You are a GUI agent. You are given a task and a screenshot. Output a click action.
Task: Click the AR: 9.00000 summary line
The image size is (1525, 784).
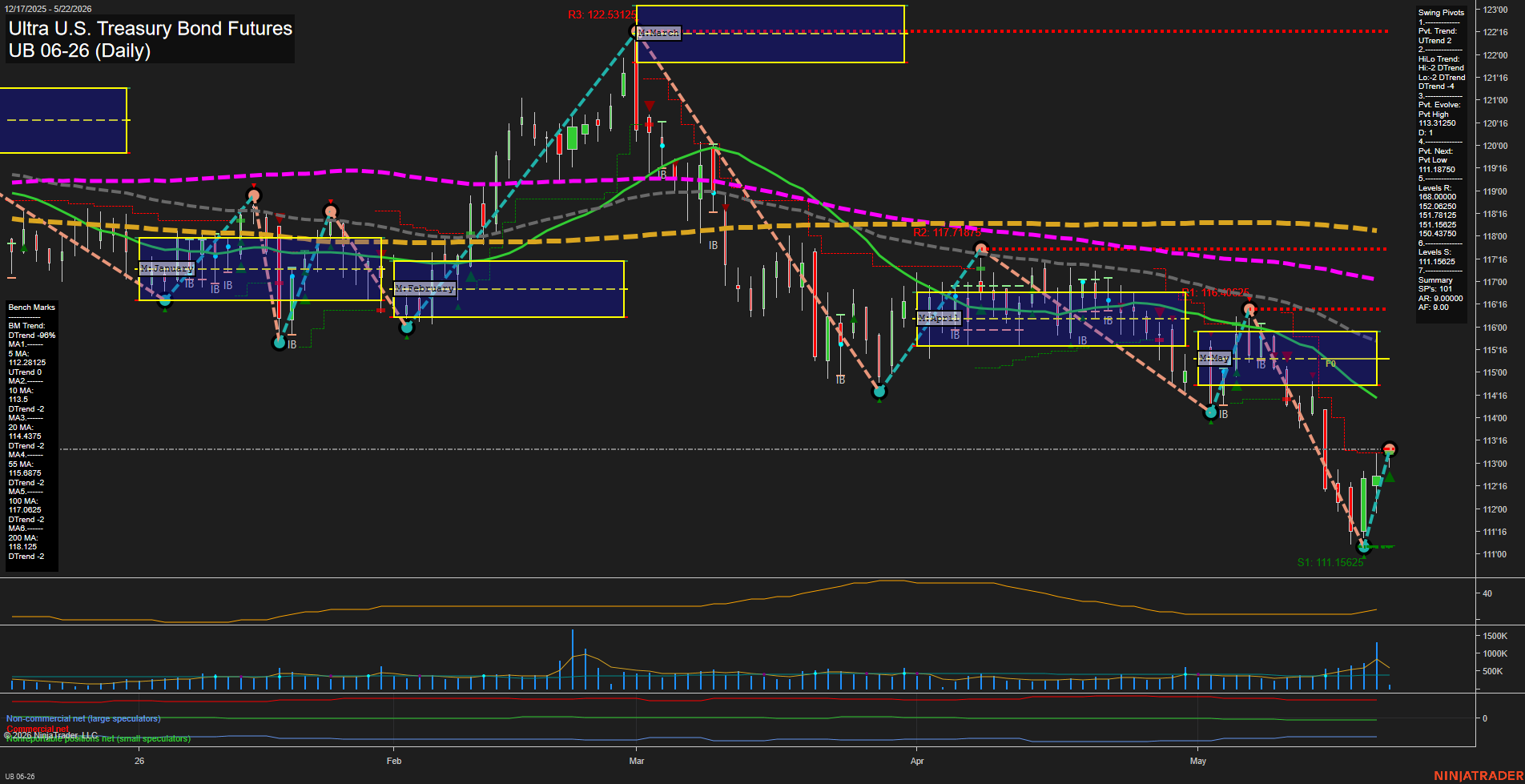(1440, 299)
